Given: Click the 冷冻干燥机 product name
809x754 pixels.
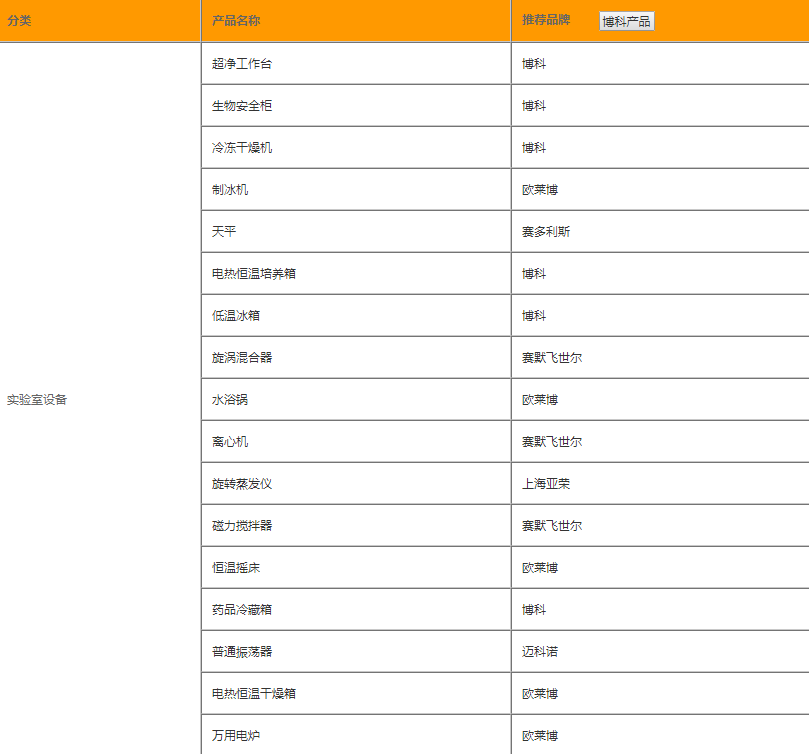Looking at the screenshot, I should point(238,146).
